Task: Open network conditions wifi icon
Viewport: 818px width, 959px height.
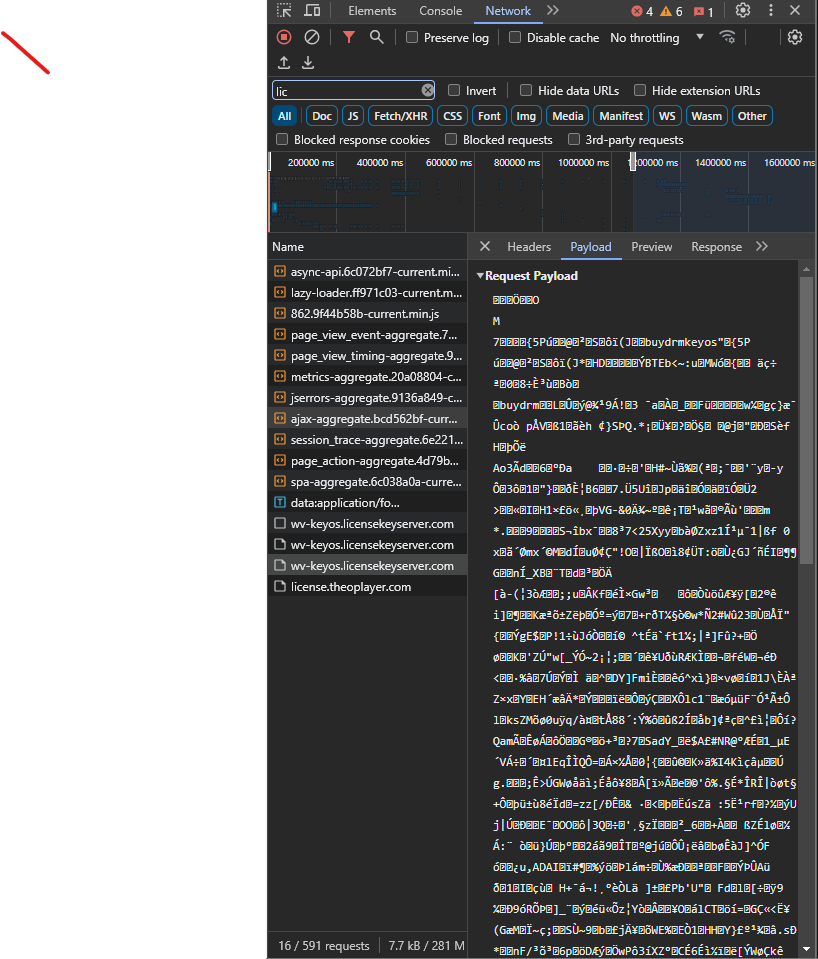Action: pos(727,37)
